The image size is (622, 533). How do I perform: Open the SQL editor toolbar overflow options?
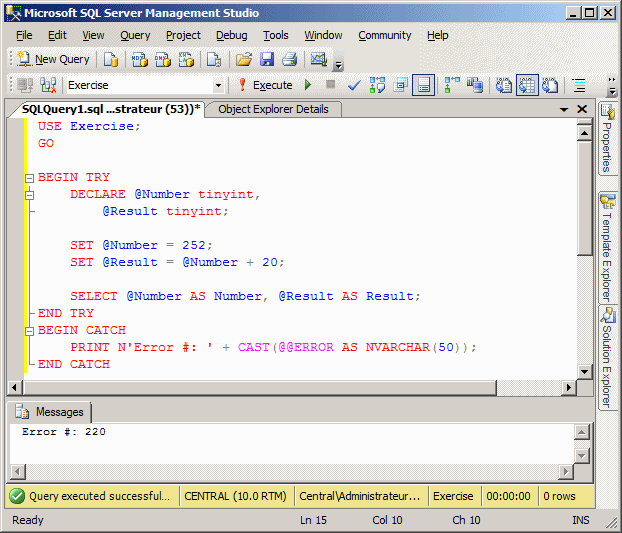612,86
